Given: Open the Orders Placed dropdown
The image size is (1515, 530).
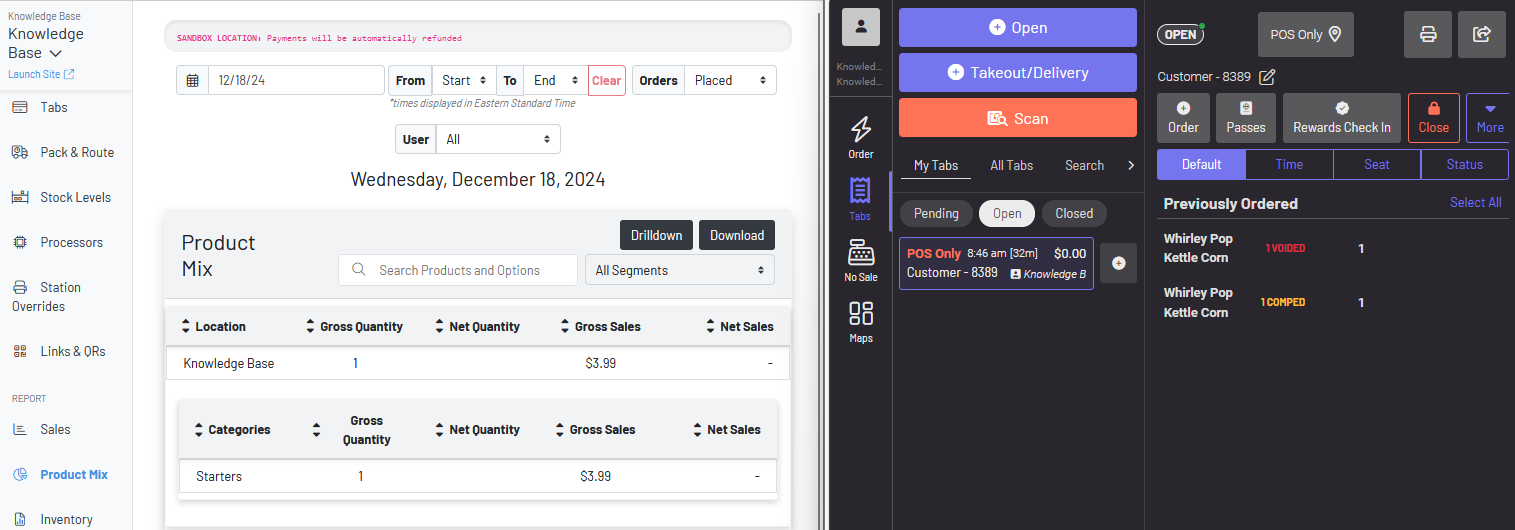Looking at the screenshot, I should (729, 80).
